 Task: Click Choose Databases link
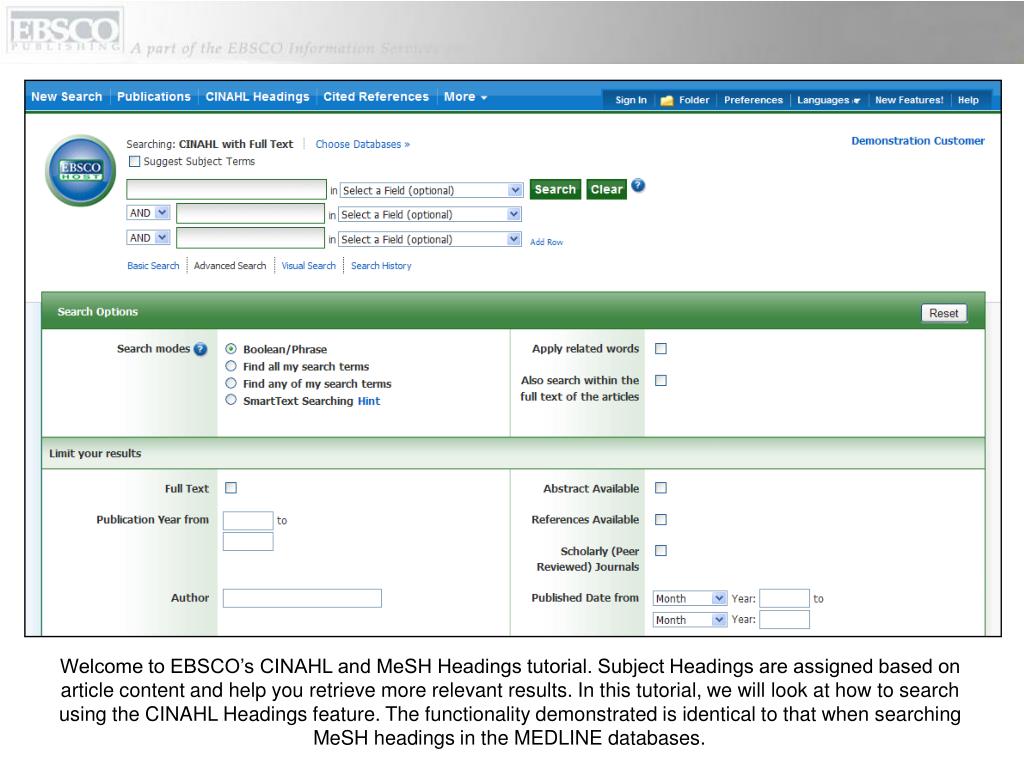point(362,144)
